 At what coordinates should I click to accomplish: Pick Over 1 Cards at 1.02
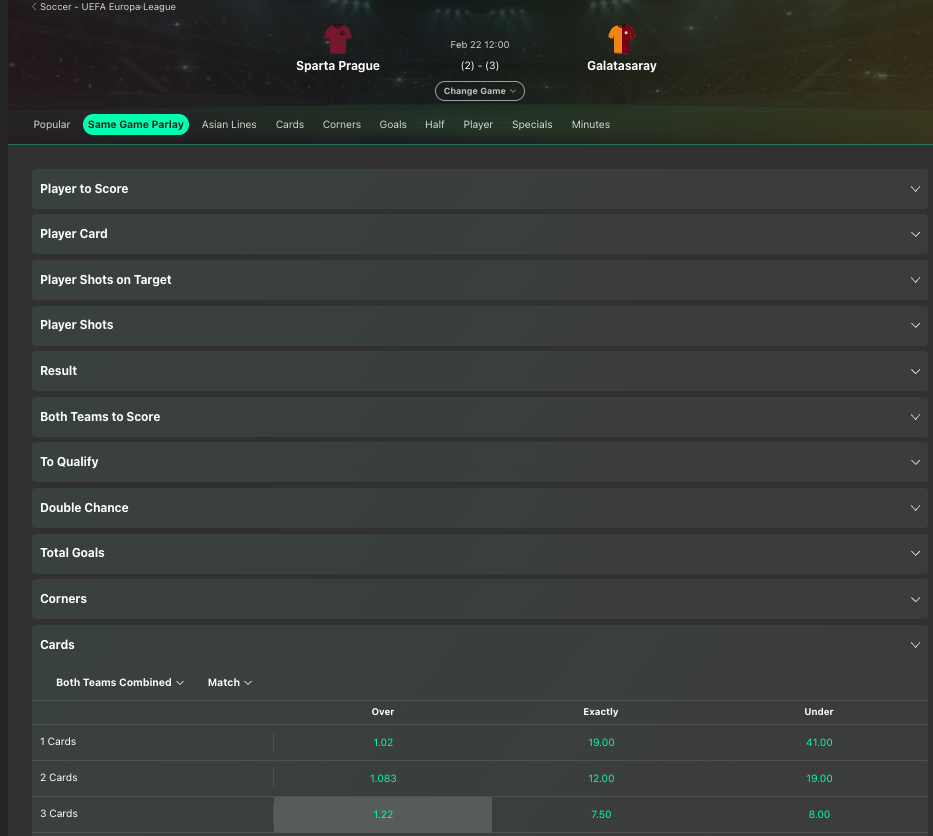[383, 743]
